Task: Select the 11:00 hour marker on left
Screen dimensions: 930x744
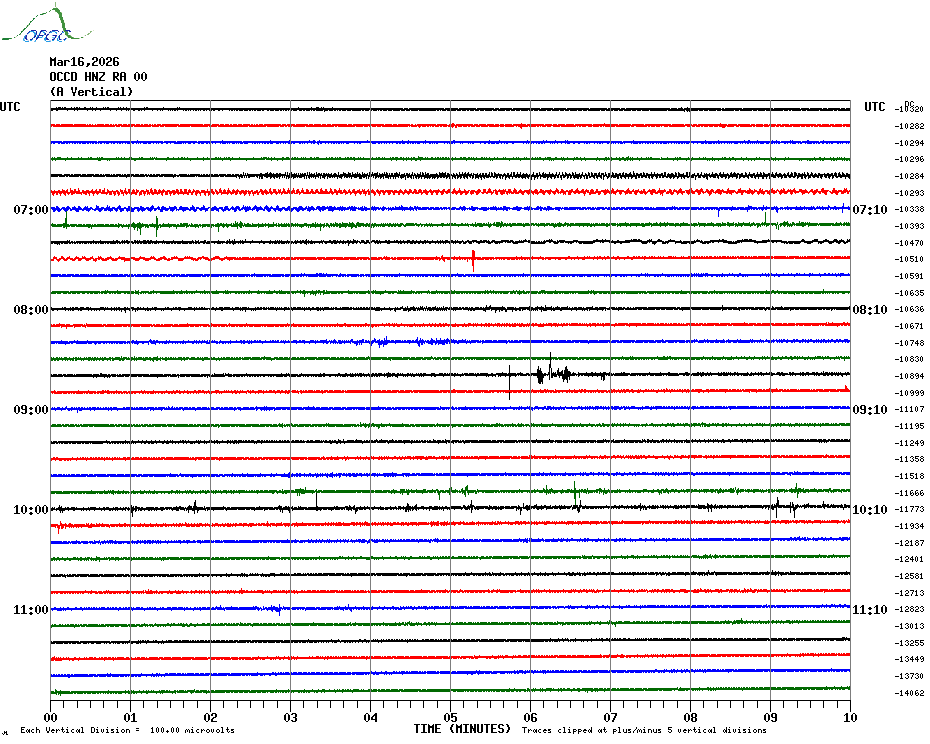Action: (30, 610)
